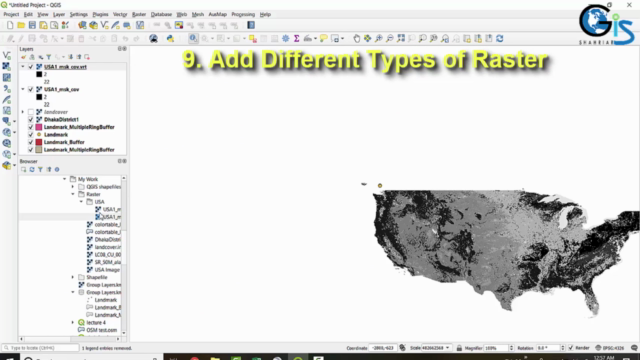Collapse the USA folder in Browser
640x360 pixels.
pos(81,202)
